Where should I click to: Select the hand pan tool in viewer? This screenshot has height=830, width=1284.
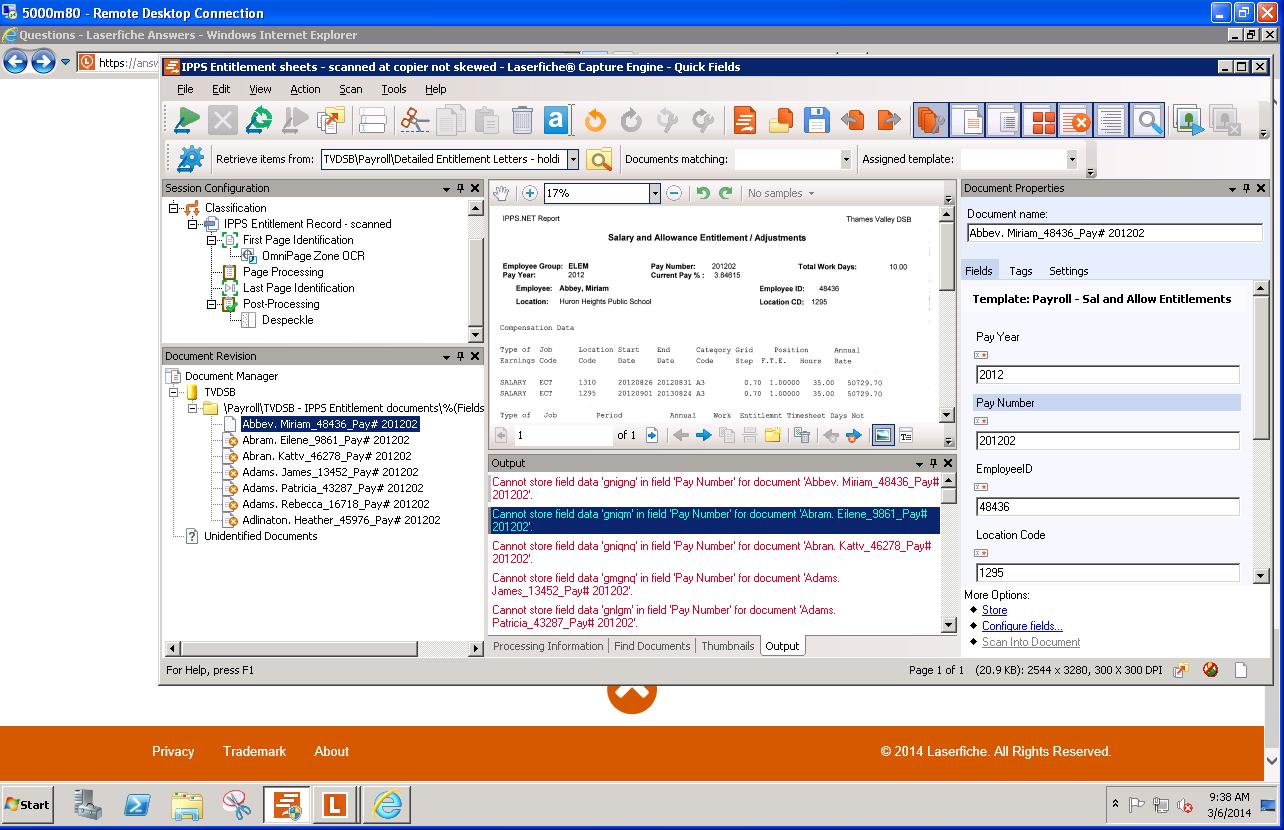coord(503,193)
